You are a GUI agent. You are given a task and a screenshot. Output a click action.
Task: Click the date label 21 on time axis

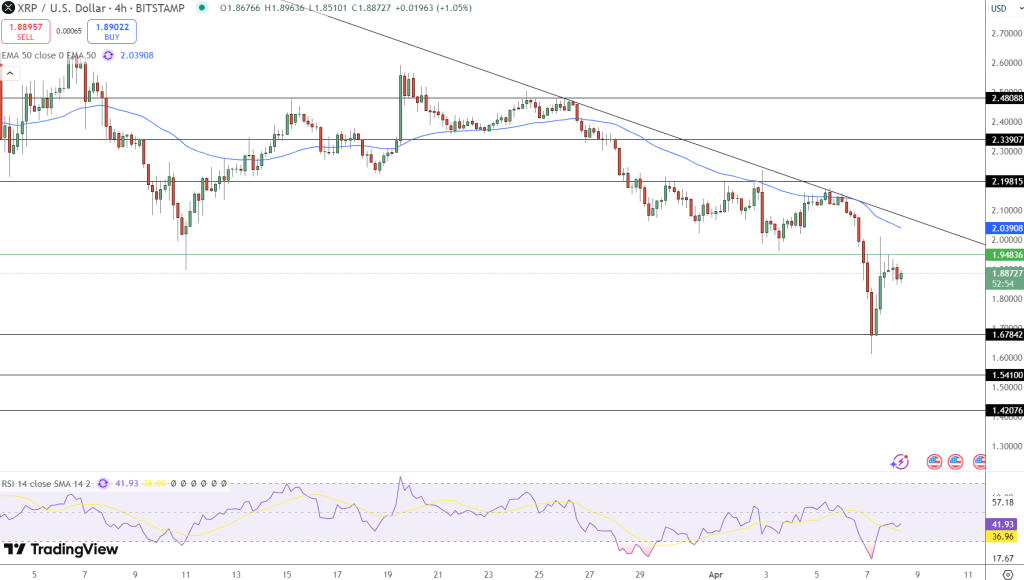tap(438, 575)
